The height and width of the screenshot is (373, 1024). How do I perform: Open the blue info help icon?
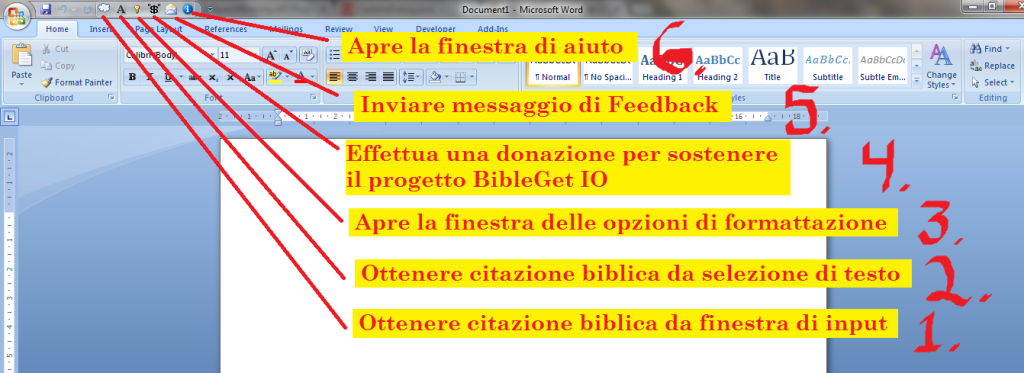187,9
